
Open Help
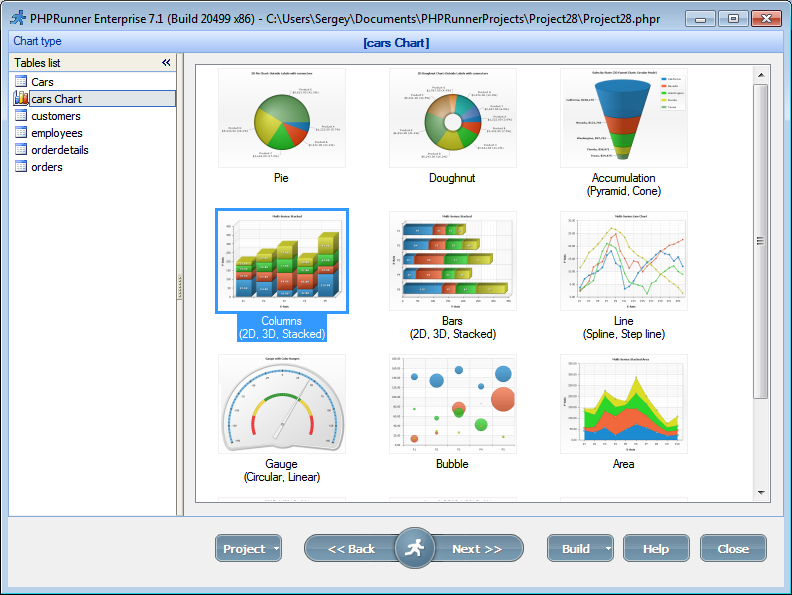(x=656, y=549)
